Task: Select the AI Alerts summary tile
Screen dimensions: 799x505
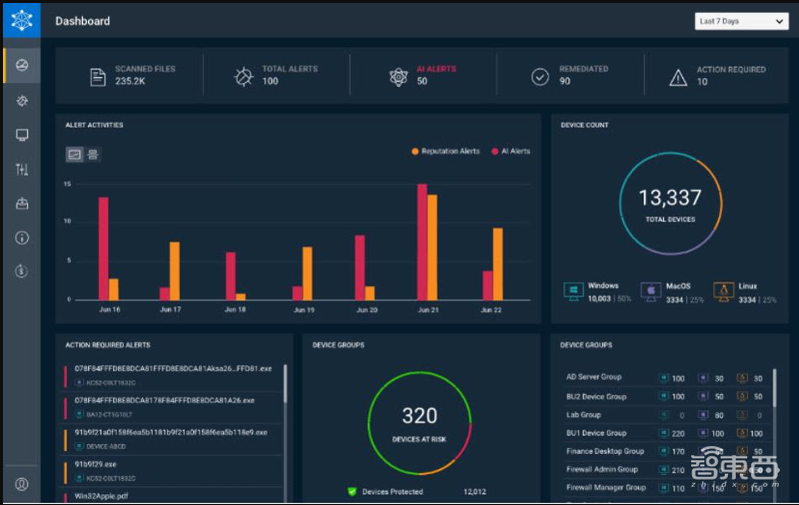Action: pos(423,76)
